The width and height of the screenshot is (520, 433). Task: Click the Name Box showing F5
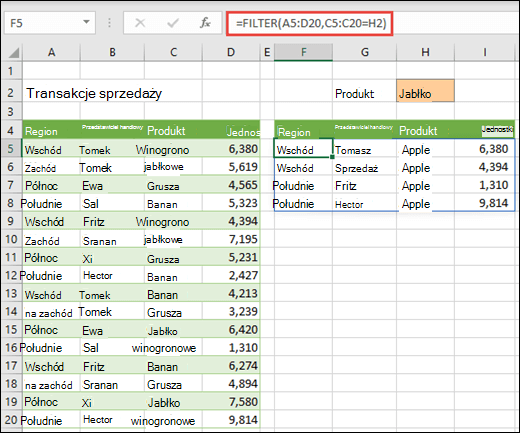(x=50, y=23)
